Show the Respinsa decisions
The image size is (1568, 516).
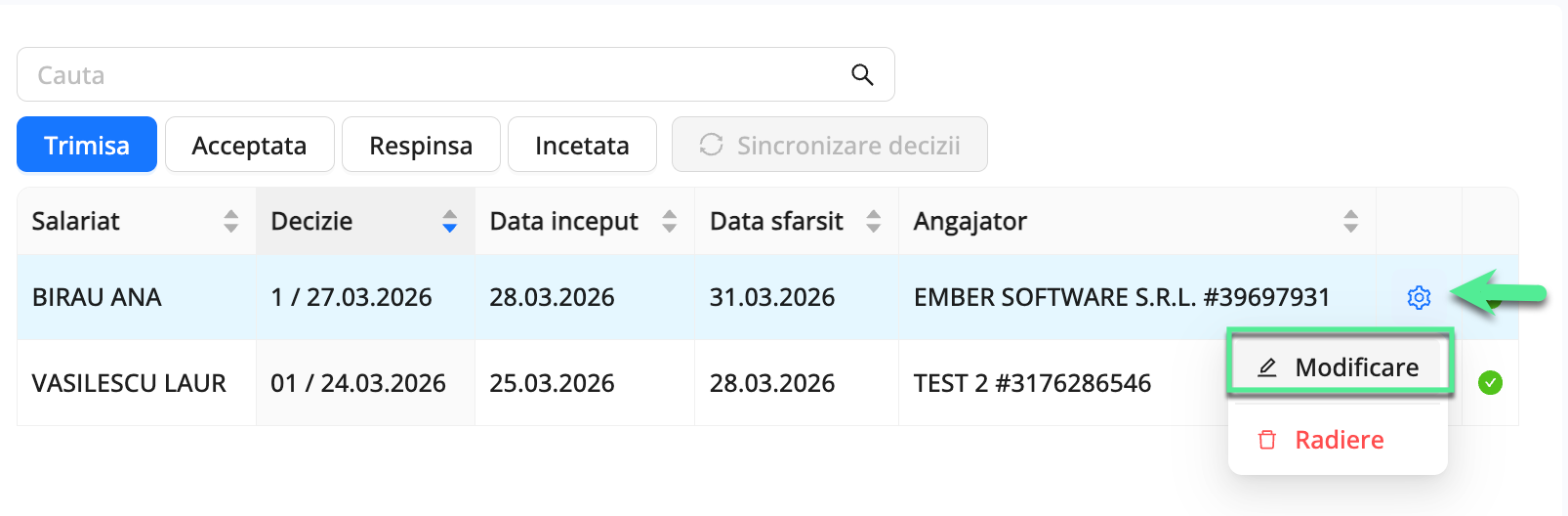(421, 145)
